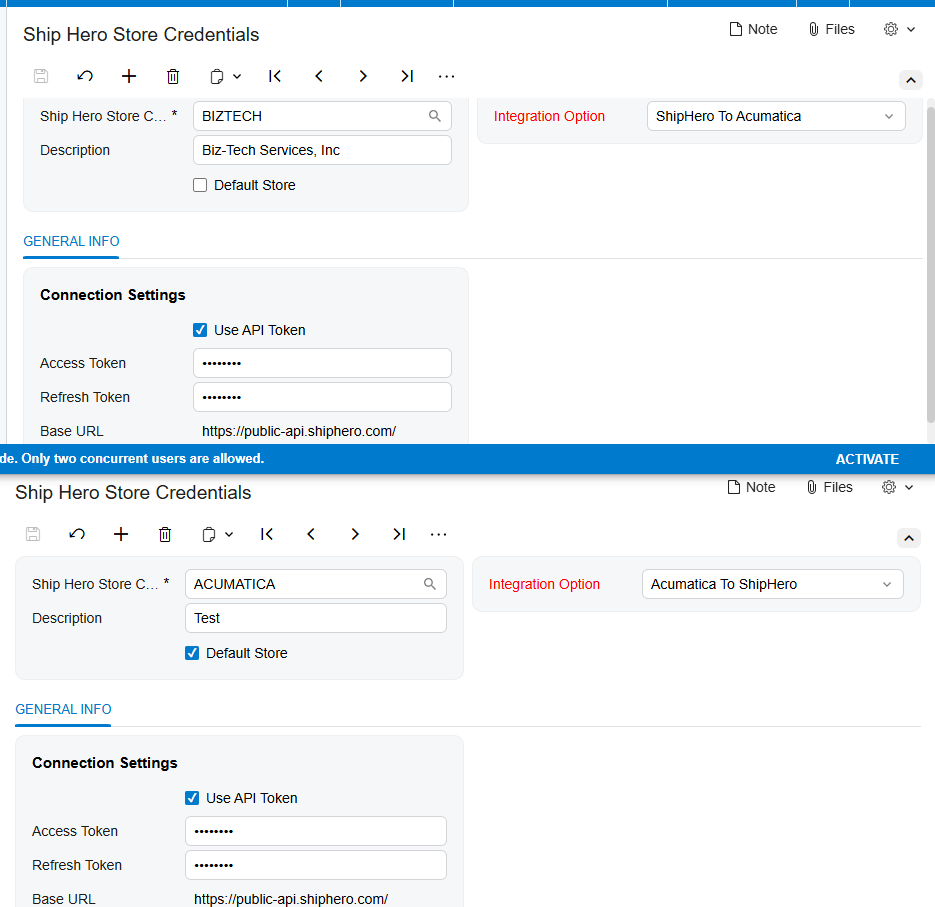Image resolution: width=935 pixels, height=907 pixels.
Task: Click the ACUMATICA store code field
Action: [315, 584]
